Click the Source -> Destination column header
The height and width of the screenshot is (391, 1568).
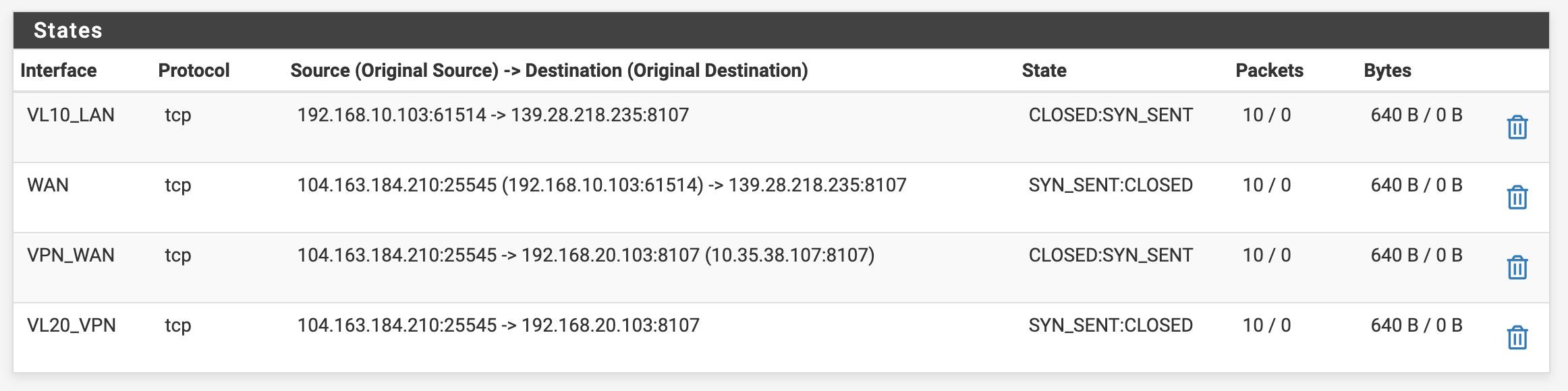tap(549, 70)
